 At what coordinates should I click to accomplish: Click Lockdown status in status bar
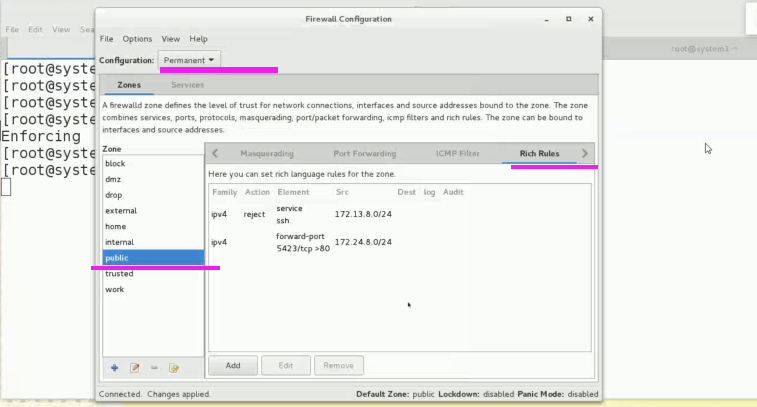click(x=476, y=394)
